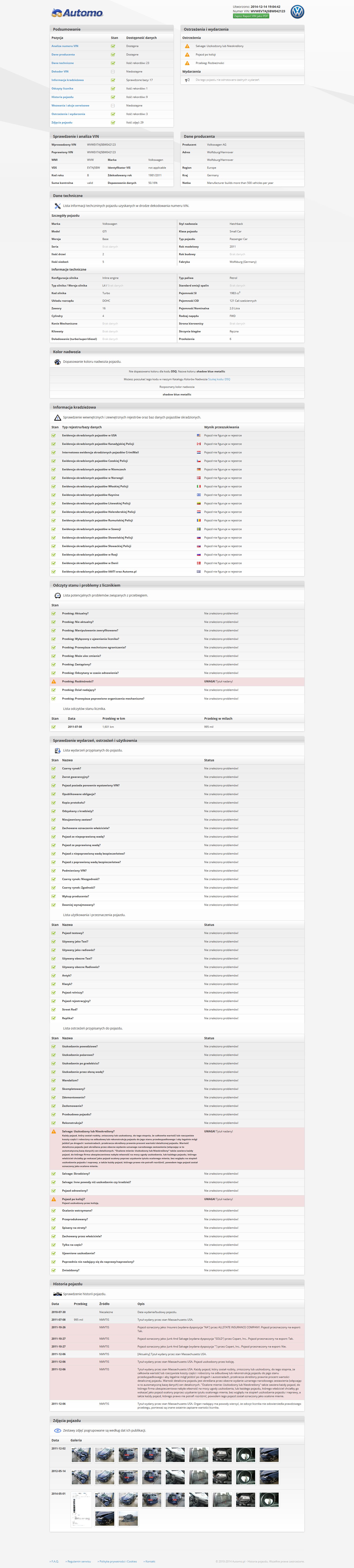354x1568 pixels.
Task: Open the document scan thumbnail dated 2014-05-01
Action: pos(81,1510)
